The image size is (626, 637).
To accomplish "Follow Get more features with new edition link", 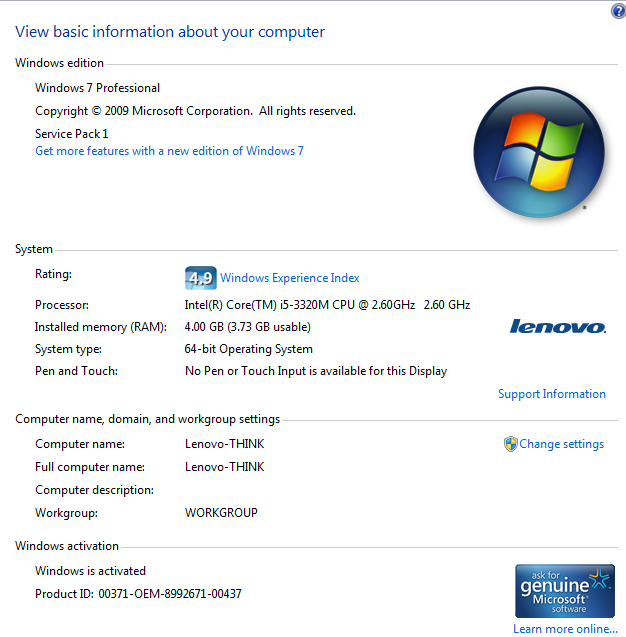I will [169, 151].
